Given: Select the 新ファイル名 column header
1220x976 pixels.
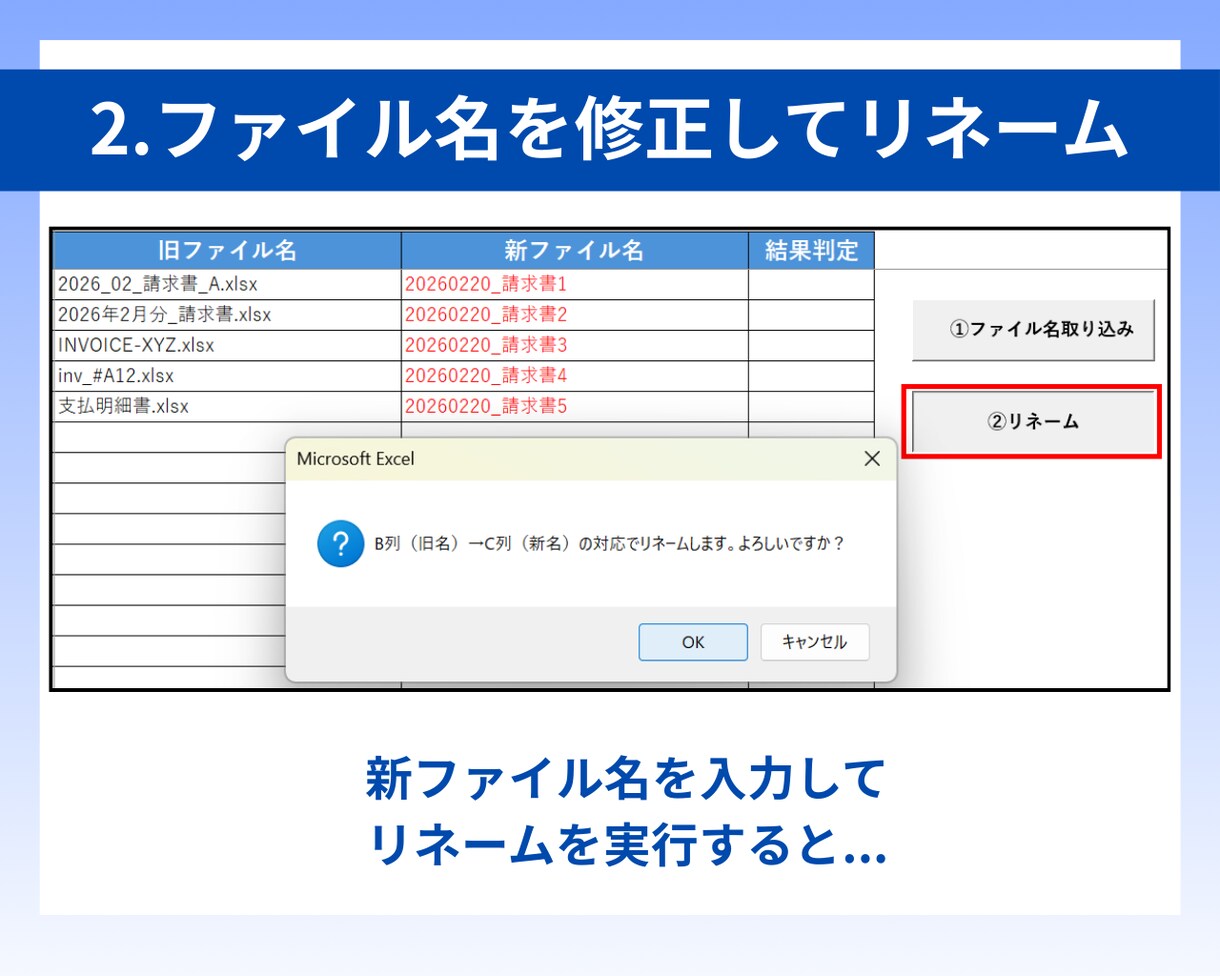Looking at the screenshot, I should pos(575,250).
